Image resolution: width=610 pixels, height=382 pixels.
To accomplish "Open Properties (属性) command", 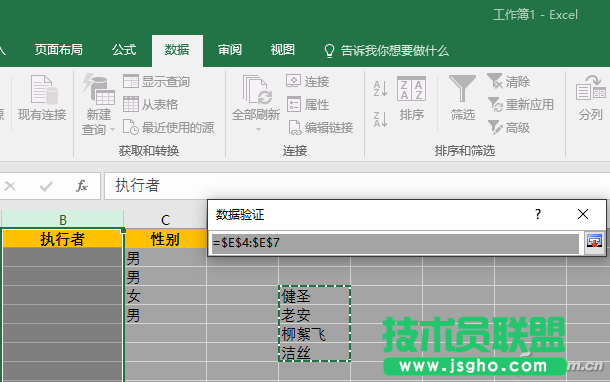I will pos(308,104).
